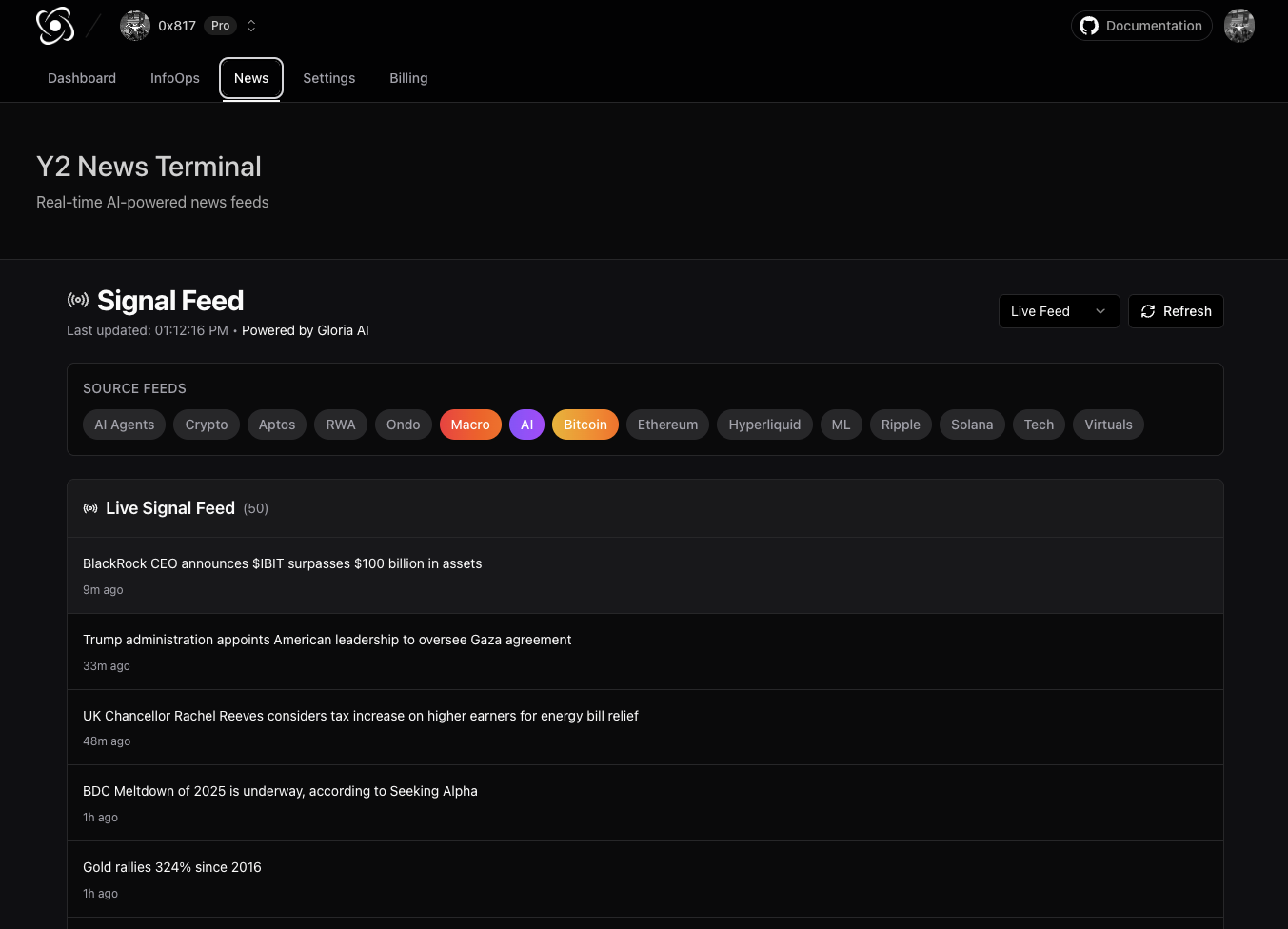Click the GitHub Documentation icon
The image size is (1288, 929).
[x=1089, y=26]
